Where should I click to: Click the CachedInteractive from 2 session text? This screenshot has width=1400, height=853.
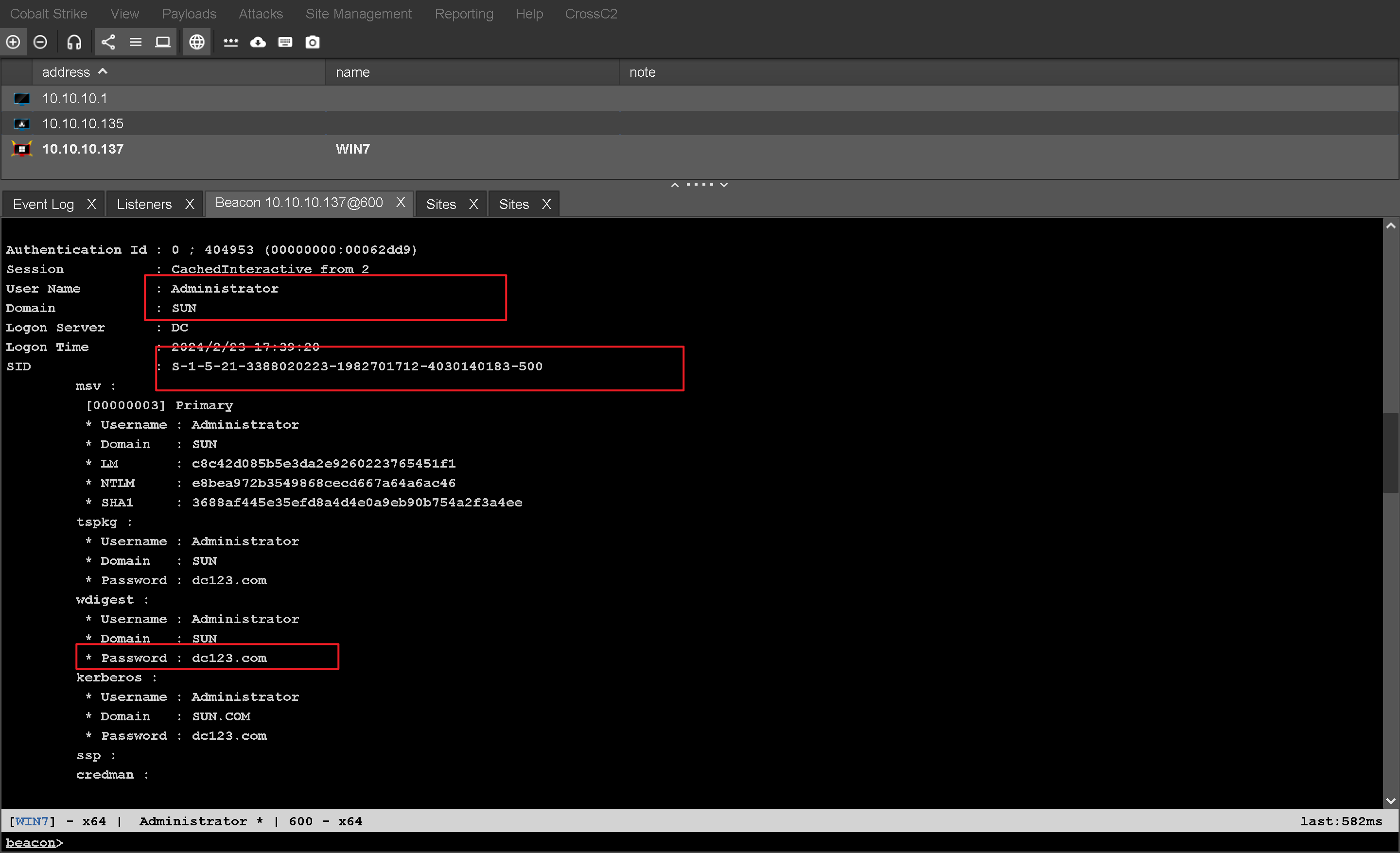pos(270,269)
